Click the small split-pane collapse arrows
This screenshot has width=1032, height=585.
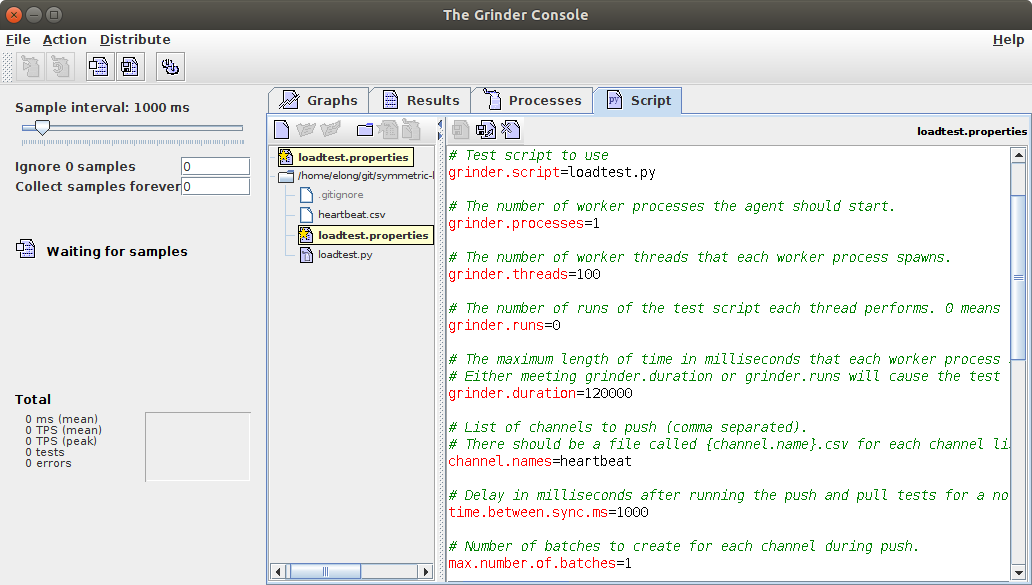point(440,130)
